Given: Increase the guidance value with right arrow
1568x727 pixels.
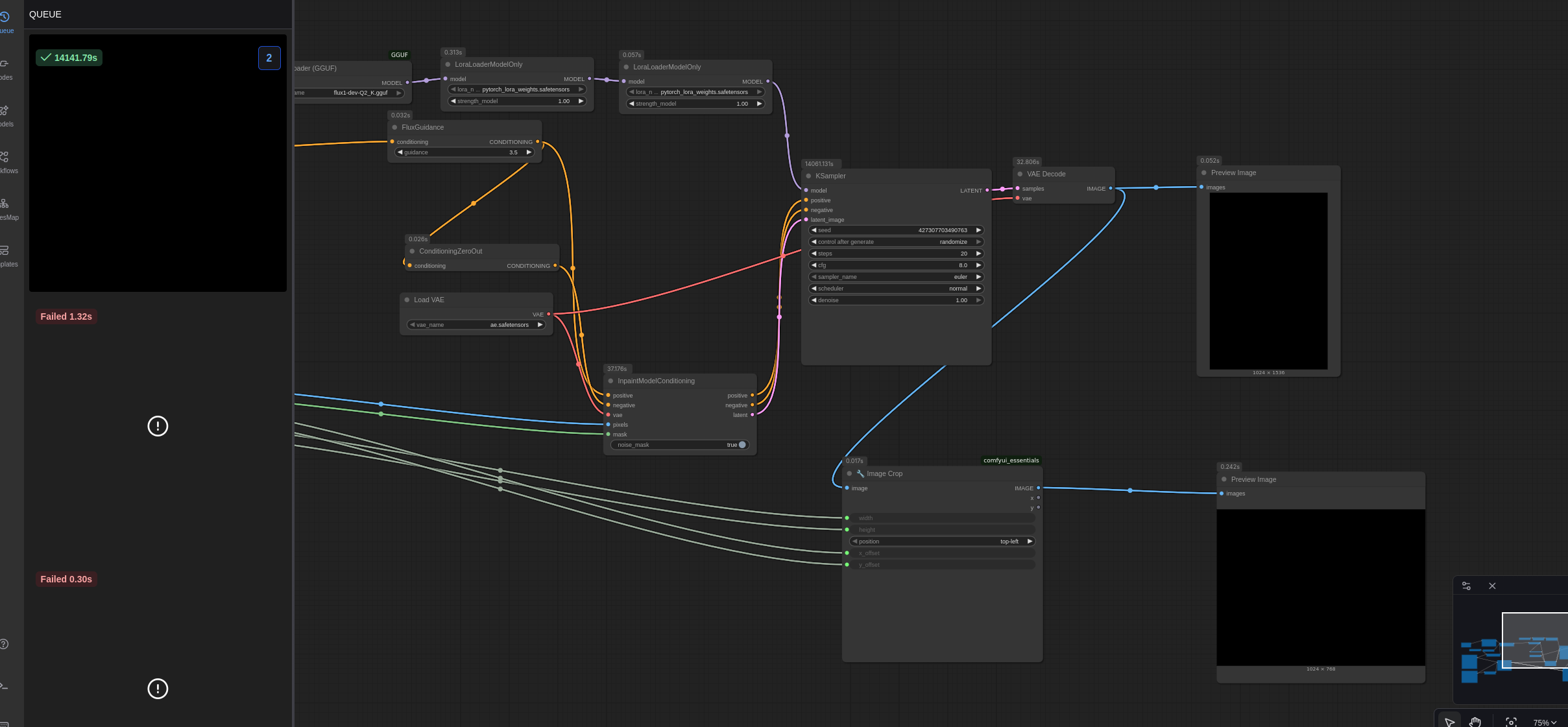Looking at the screenshot, I should point(529,152).
